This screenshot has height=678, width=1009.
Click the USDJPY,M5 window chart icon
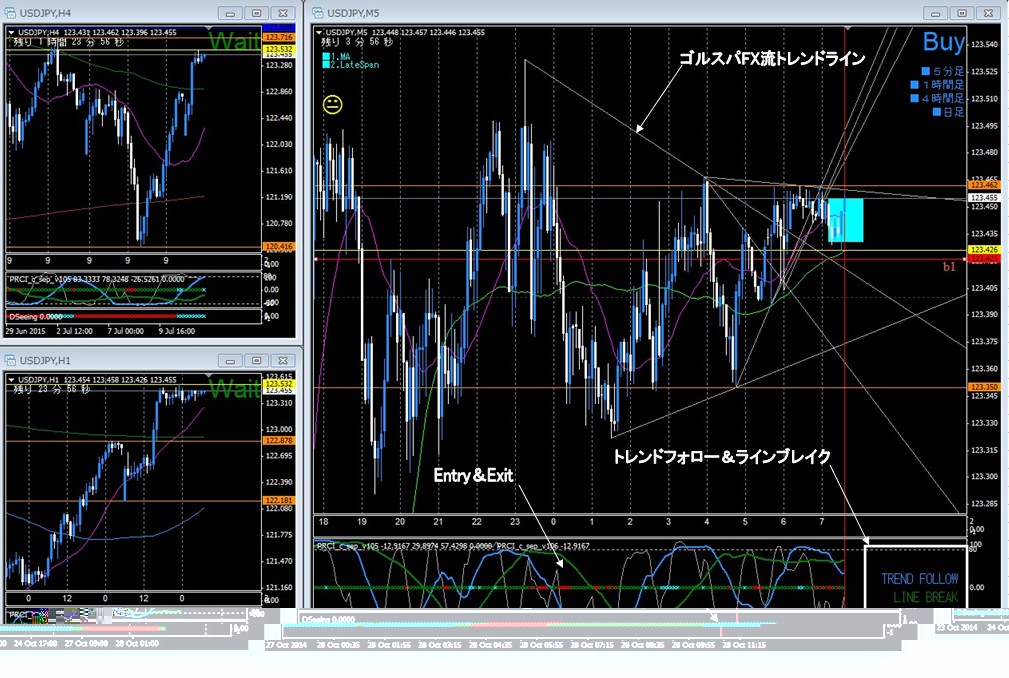317,13
